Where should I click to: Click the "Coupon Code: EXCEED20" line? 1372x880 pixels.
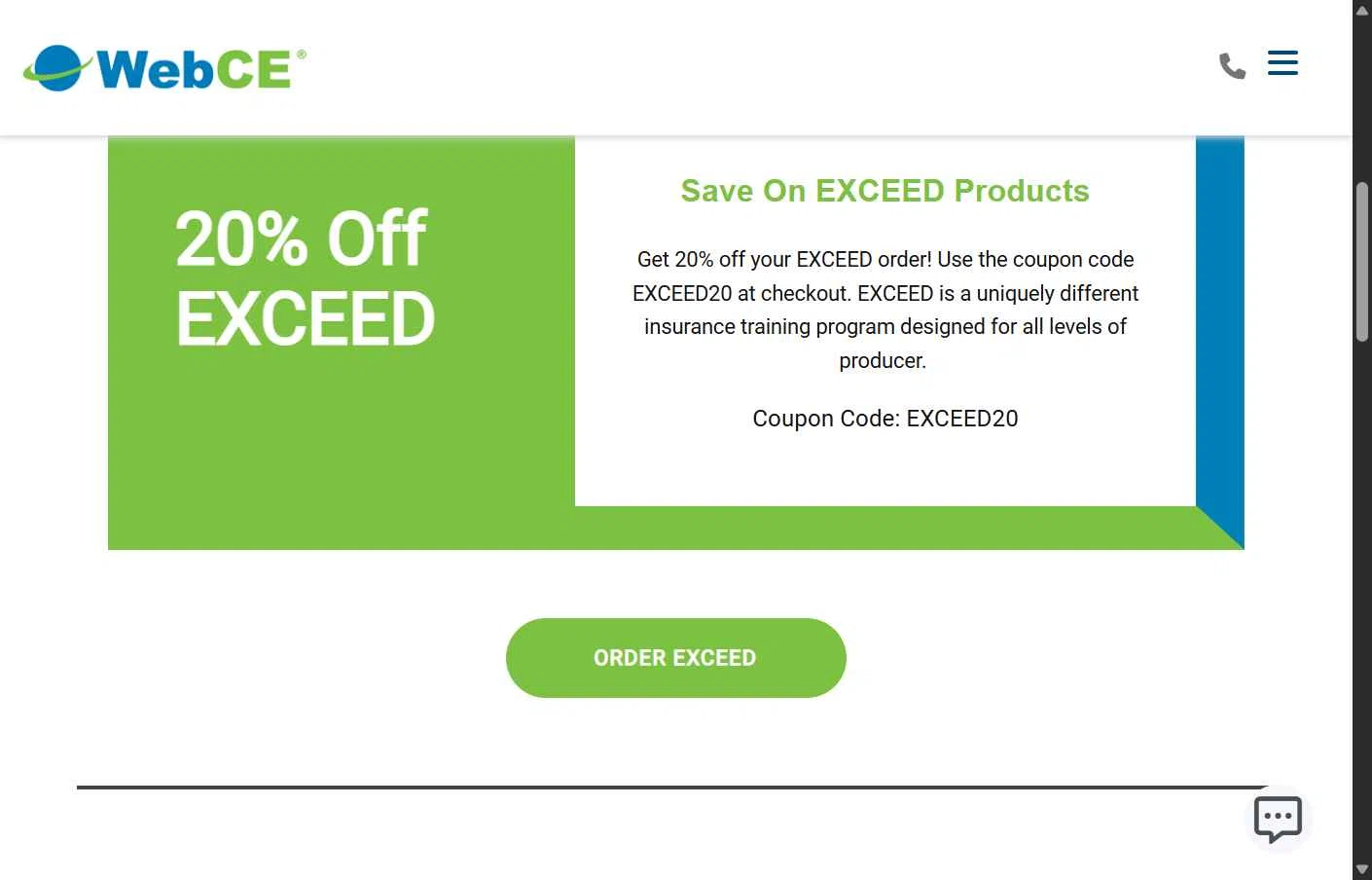[885, 419]
